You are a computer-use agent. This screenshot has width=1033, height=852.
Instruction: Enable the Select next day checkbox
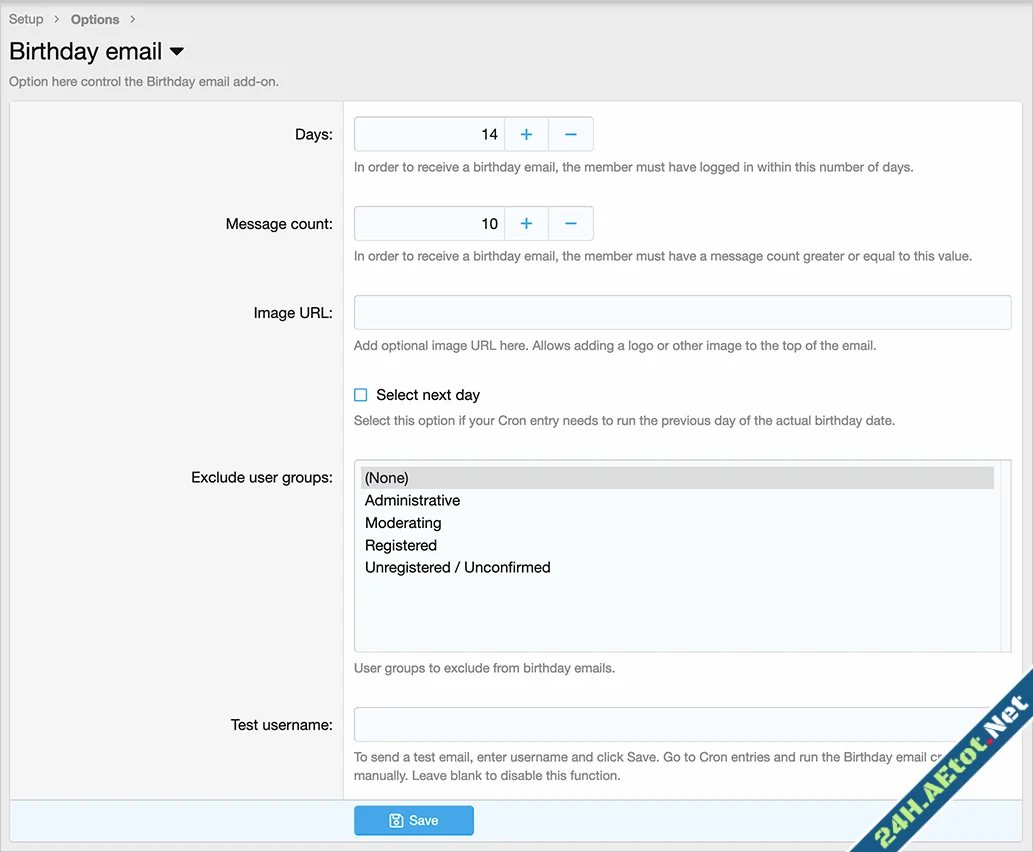(361, 395)
